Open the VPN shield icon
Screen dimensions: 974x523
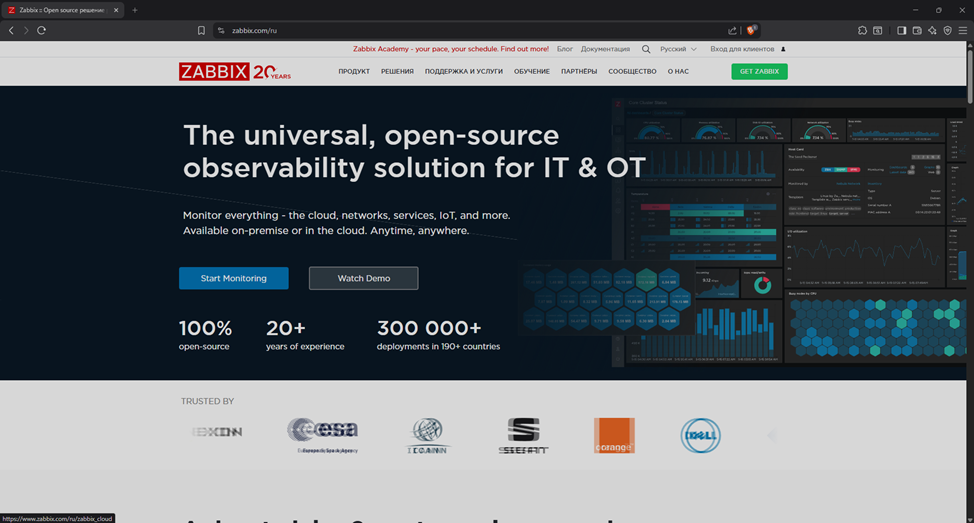coord(947,30)
